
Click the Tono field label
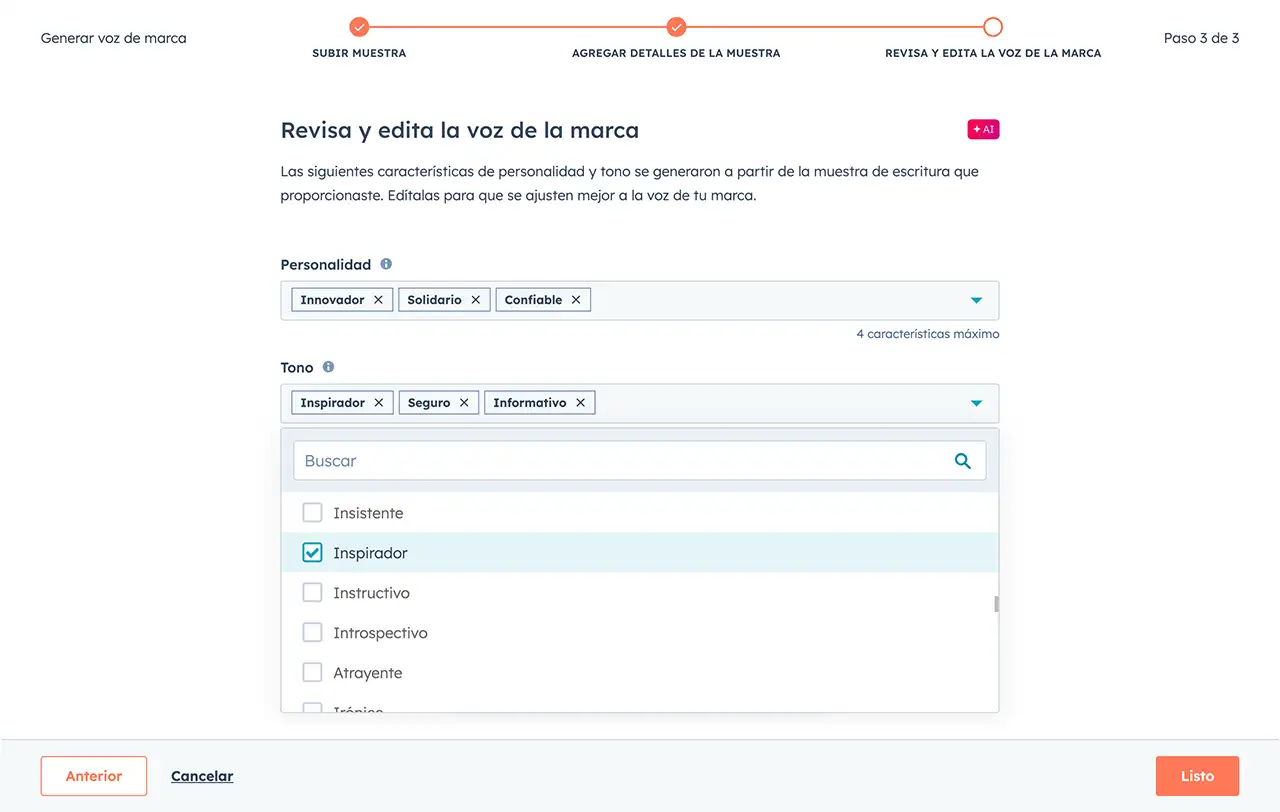297,368
